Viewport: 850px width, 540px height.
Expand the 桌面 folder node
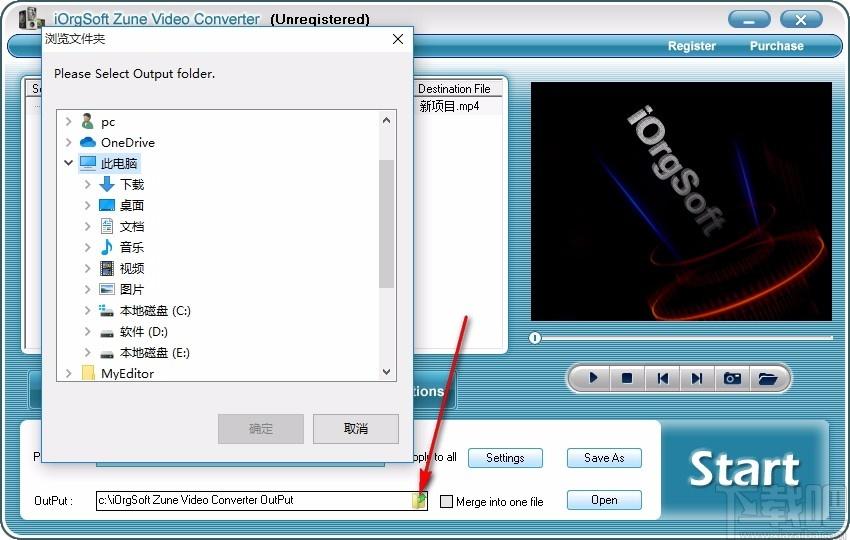[x=87, y=205]
